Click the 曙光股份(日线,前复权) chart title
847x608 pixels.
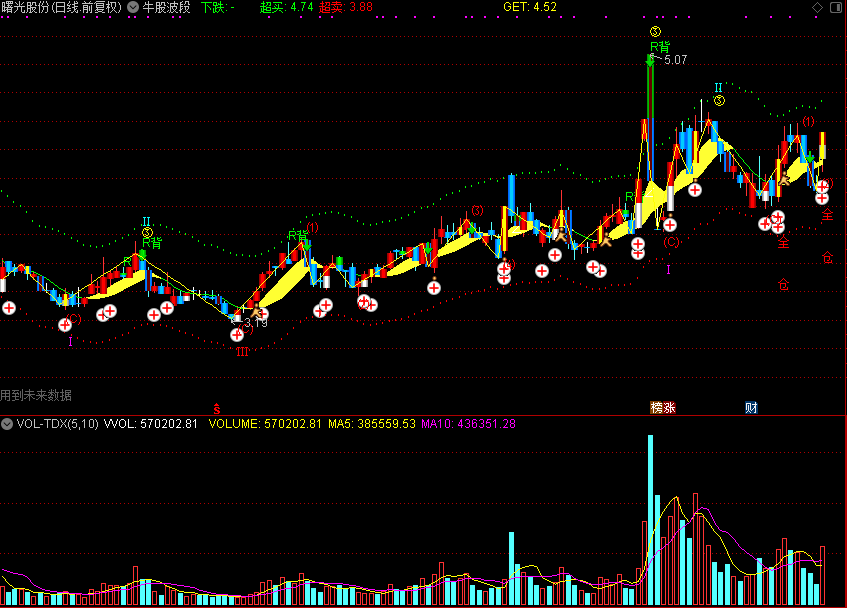click(62, 7)
